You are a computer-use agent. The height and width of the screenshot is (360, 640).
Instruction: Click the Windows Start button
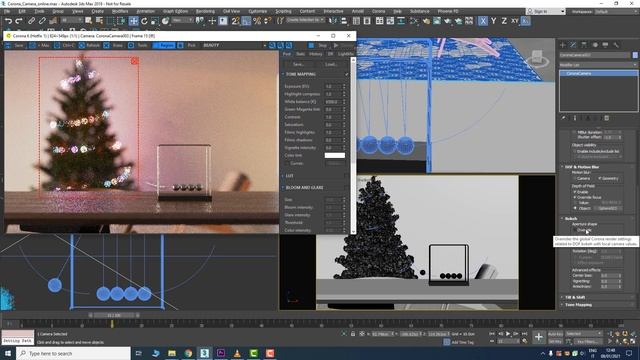(x=8, y=353)
